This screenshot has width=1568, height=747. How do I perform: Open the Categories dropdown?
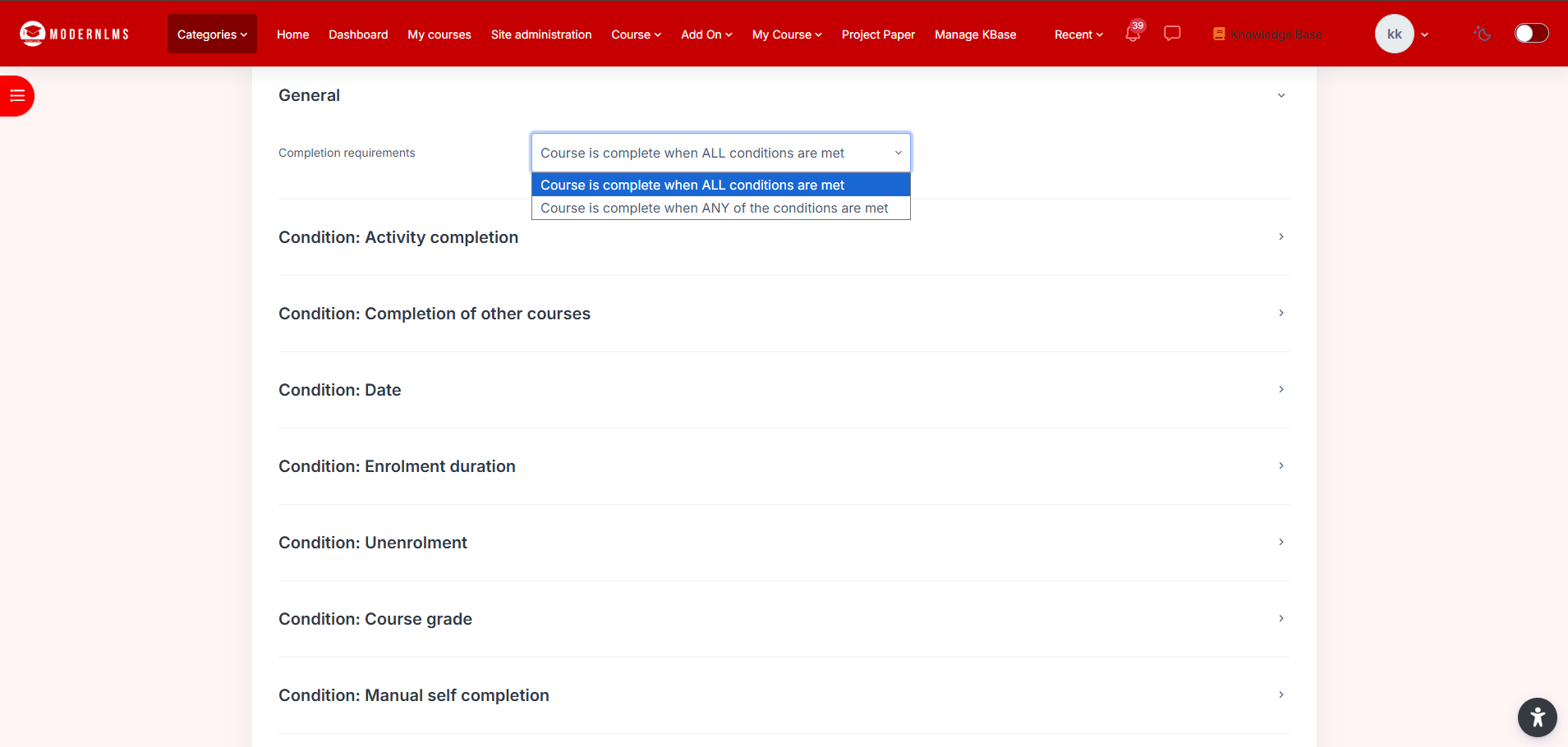click(212, 34)
